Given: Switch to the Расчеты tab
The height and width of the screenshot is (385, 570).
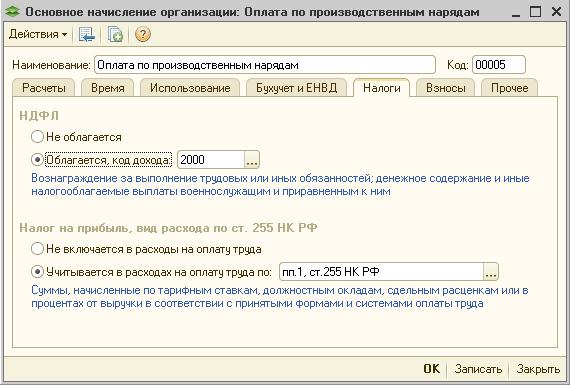Looking at the screenshot, I should click(44, 88).
